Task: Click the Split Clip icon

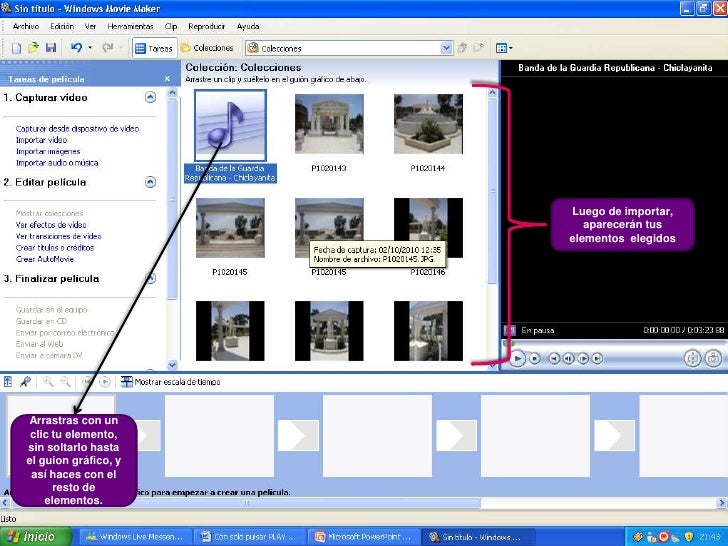Action: tap(692, 357)
